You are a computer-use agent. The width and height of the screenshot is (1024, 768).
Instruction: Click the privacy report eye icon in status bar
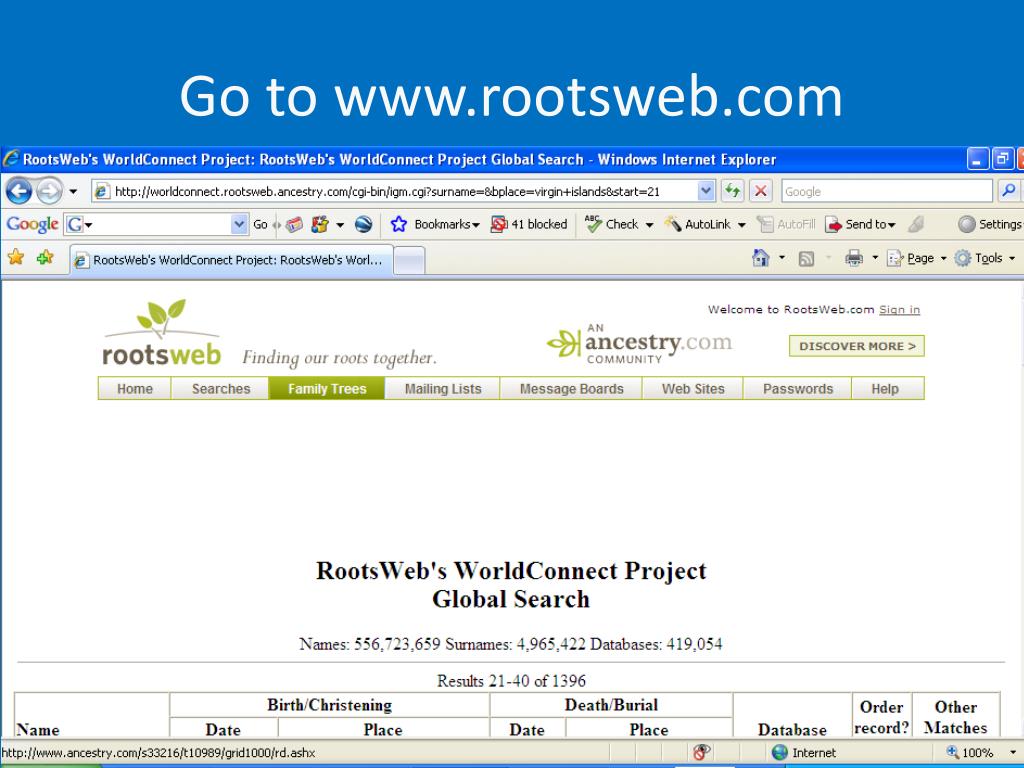pyautogui.click(x=701, y=752)
